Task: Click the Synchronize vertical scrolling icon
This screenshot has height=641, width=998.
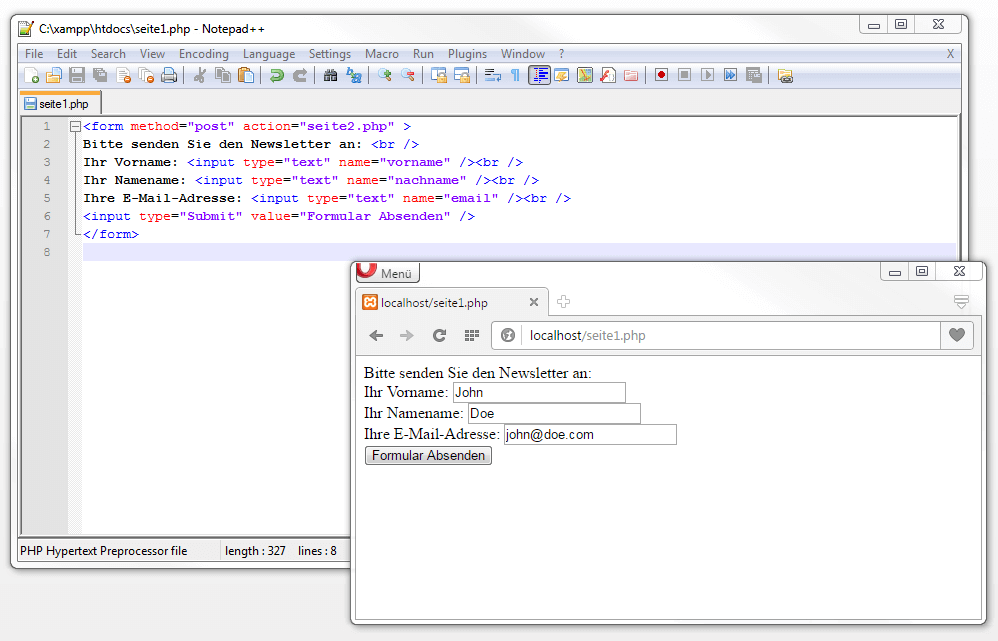Action: (439, 76)
